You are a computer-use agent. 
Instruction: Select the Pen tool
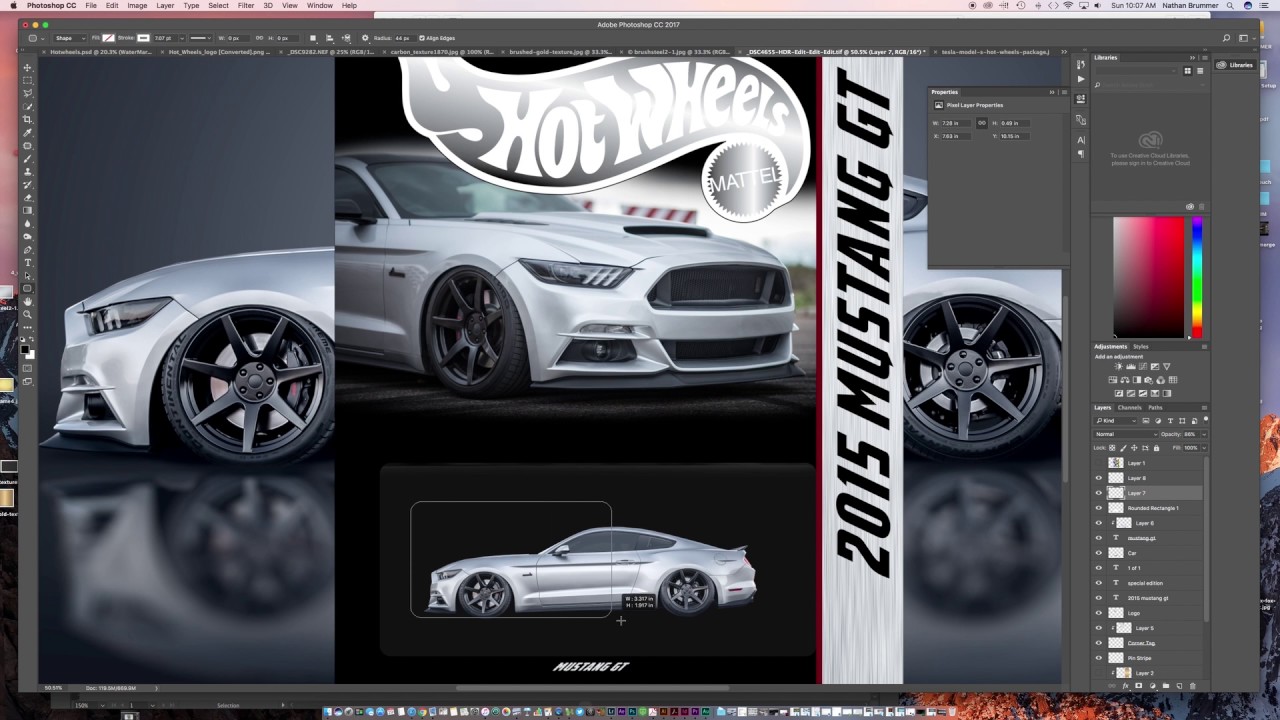pos(27,249)
